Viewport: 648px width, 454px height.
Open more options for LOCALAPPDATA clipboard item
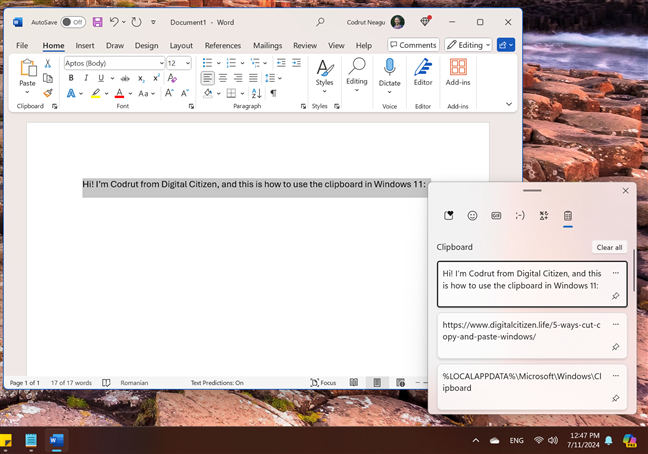tap(615, 376)
